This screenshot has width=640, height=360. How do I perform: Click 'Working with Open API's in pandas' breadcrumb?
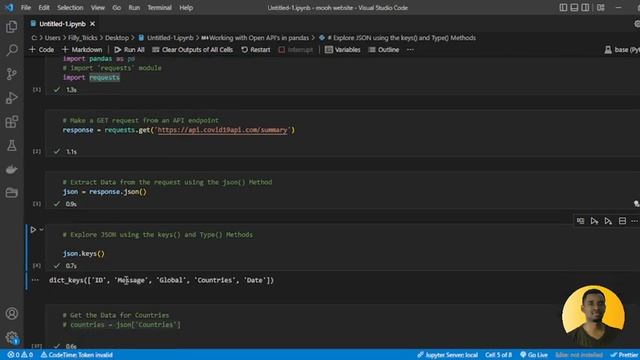[256, 38]
